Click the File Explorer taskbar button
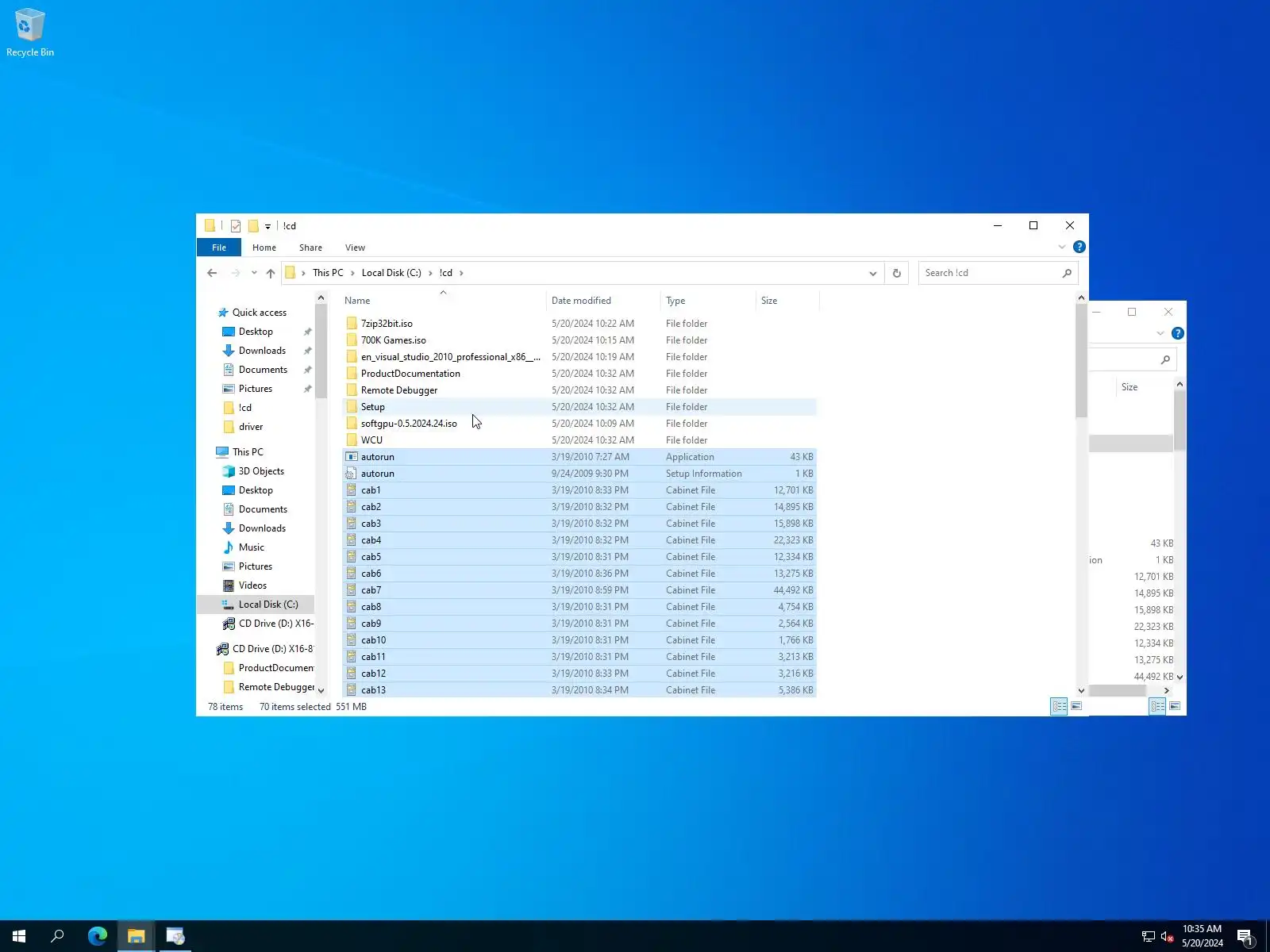 (x=137, y=936)
